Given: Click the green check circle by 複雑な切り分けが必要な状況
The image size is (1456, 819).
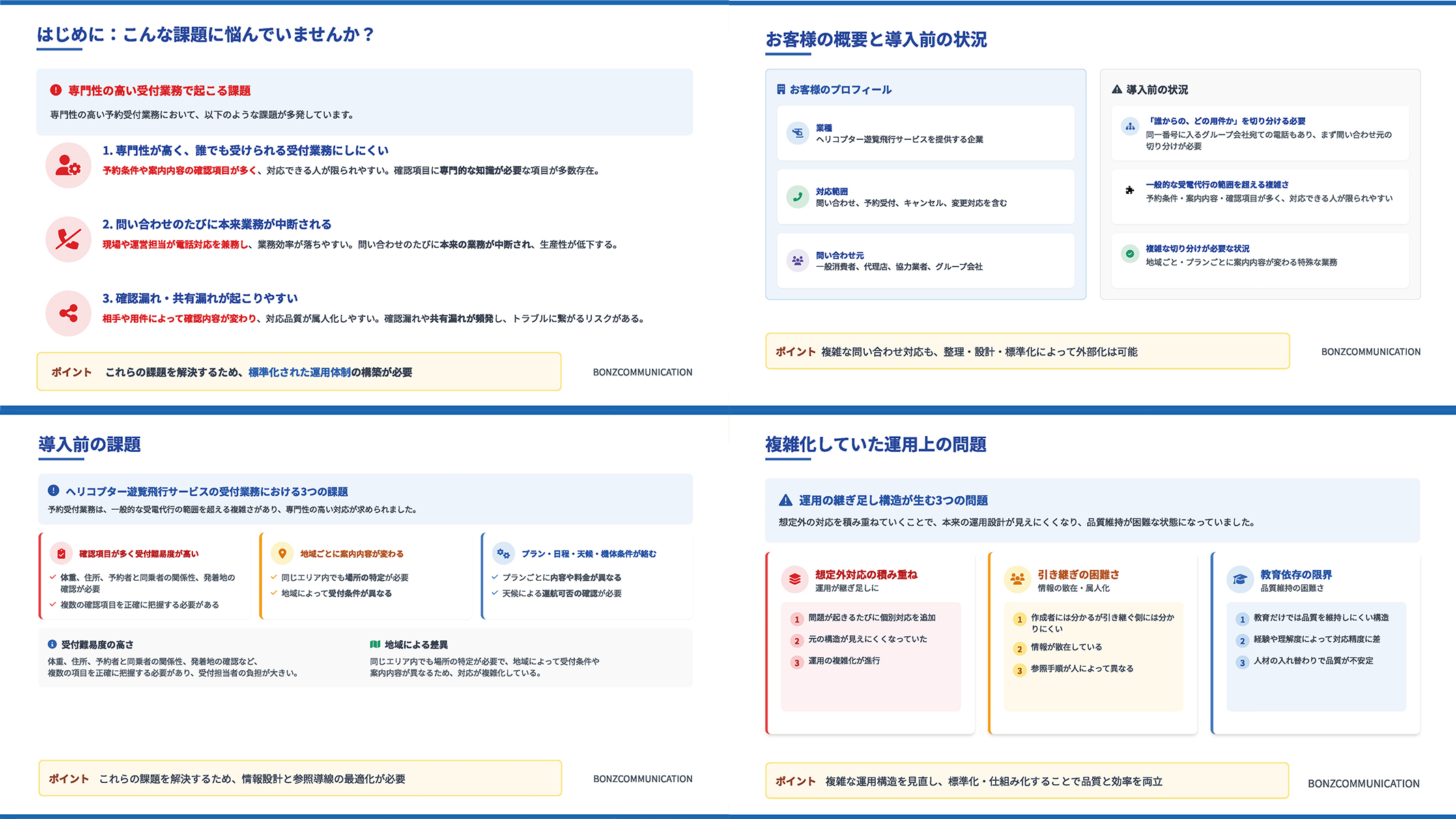Looking at the screenshot, I should click(x=1130, y=254).
